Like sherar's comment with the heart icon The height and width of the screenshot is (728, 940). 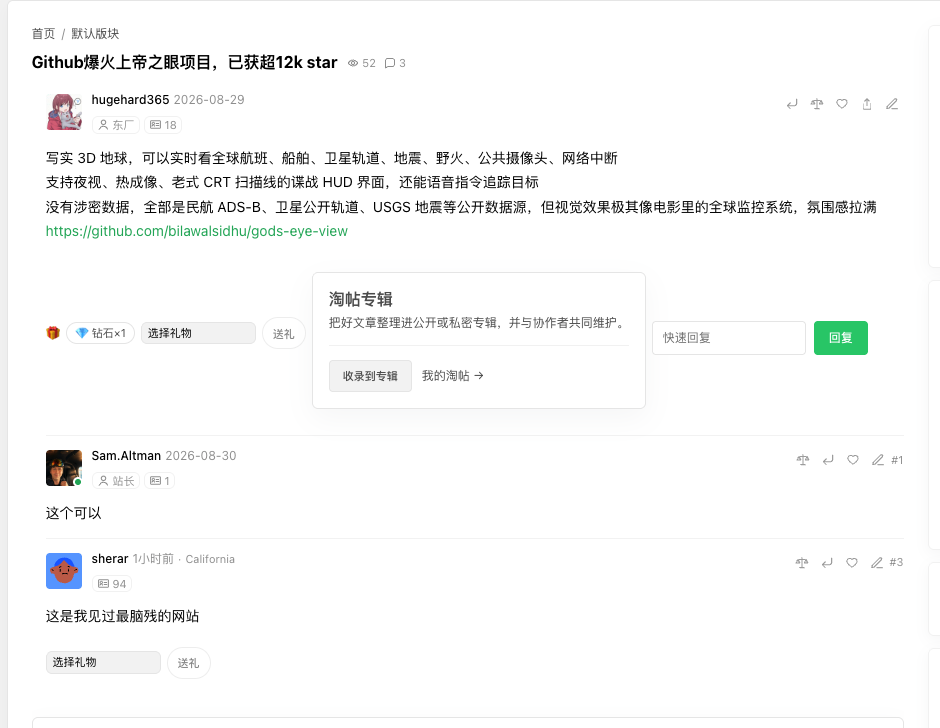pyautogui.click(x=851, y=562)
